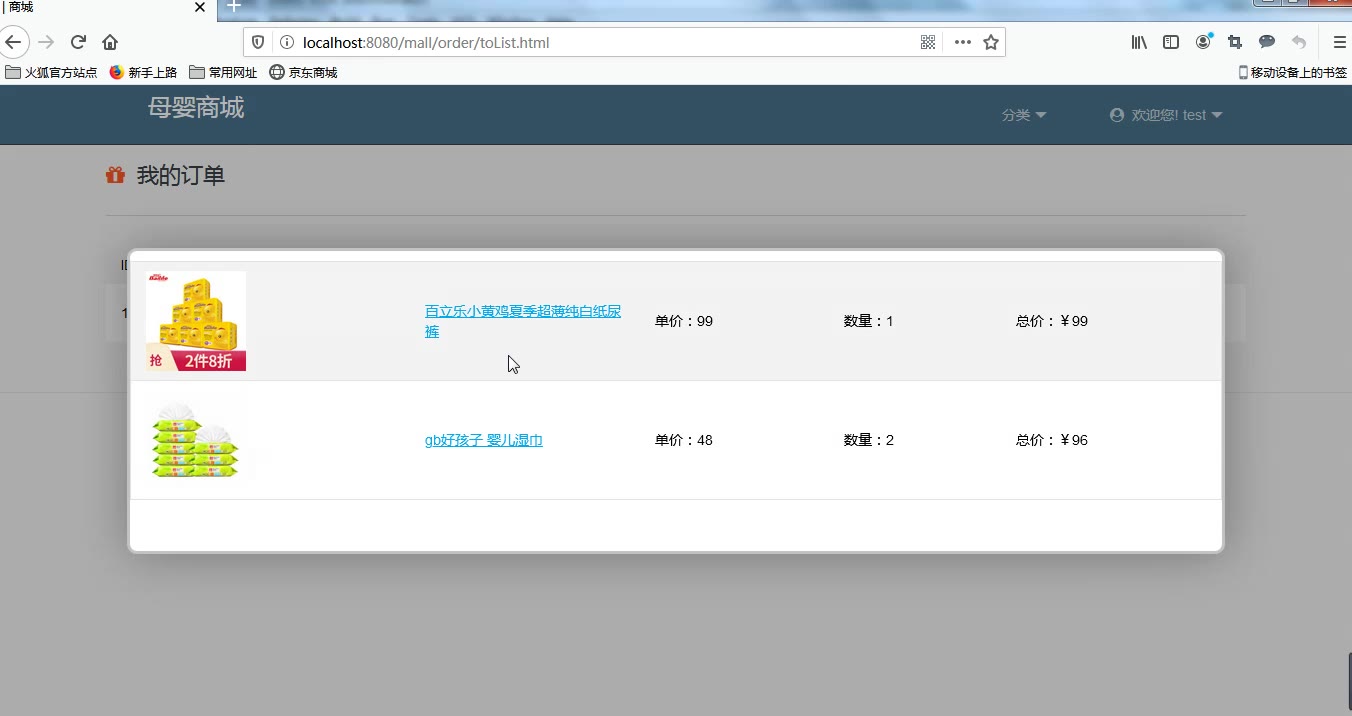Click the 单价：48 text
1352x716 pixels.
pos(684,440)
